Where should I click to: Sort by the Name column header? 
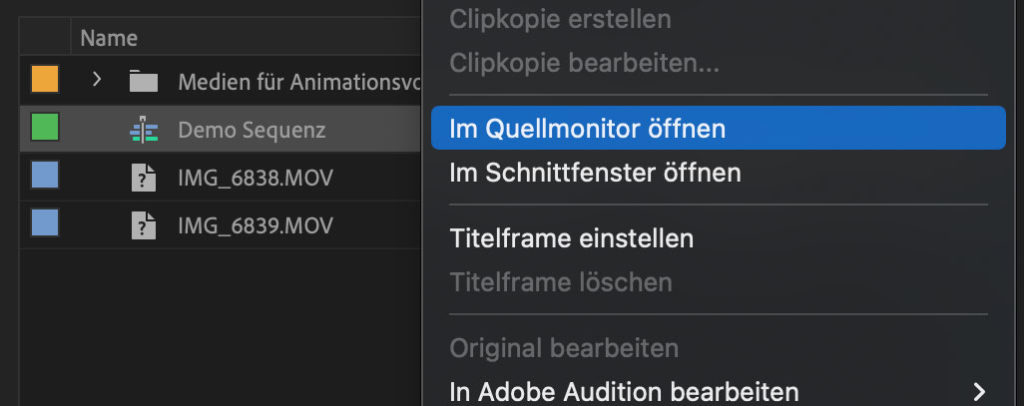click(x=109, y=38)
